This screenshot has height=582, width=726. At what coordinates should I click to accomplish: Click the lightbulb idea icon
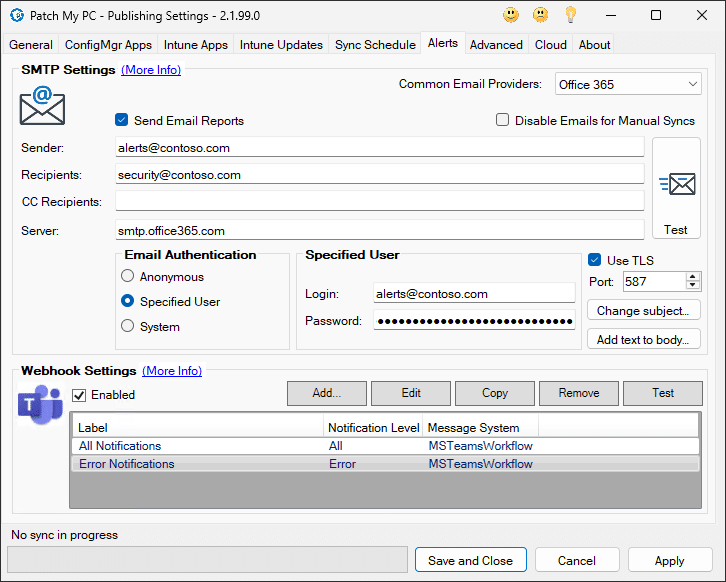click(571, 15)
